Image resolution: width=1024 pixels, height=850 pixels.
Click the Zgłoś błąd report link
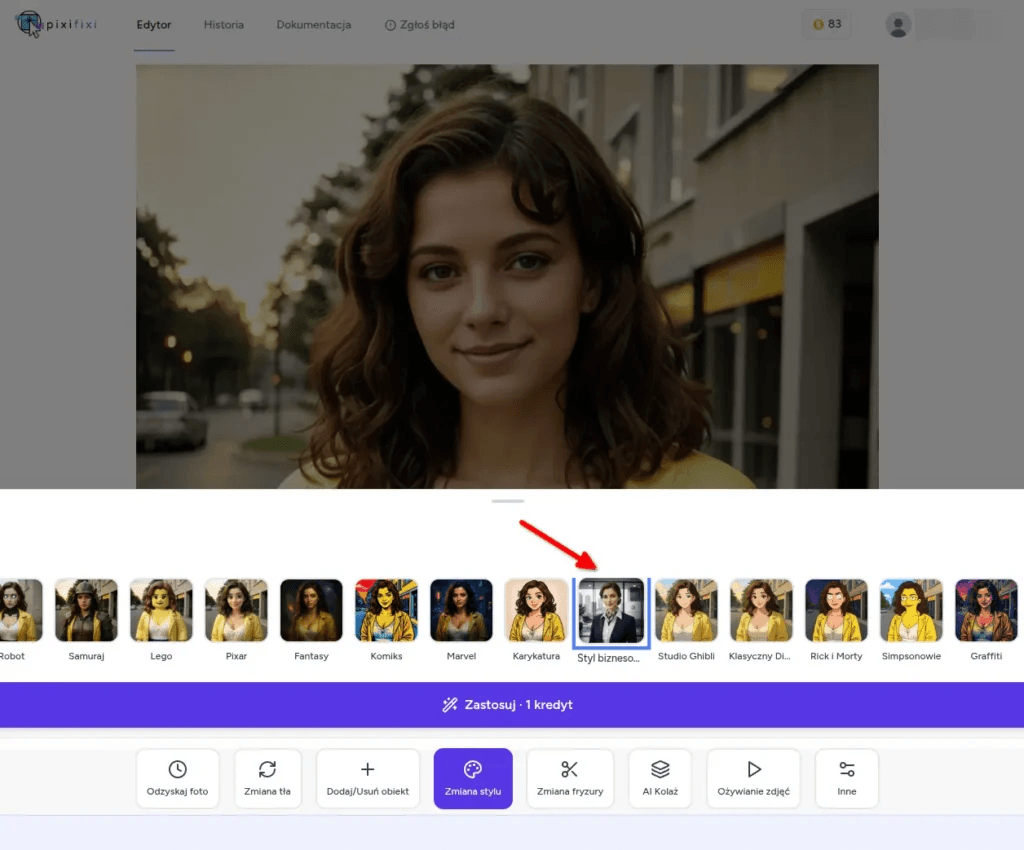pyautogui.click(x=419, y=25)
